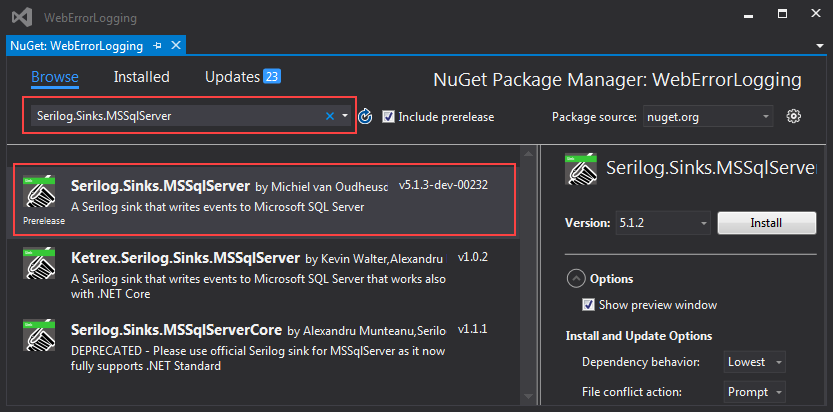This screenshot has height=412, width=833.
Task: Click the NuGet Package Manager: WebErrorLogging heading
Action: click(617, 80)
